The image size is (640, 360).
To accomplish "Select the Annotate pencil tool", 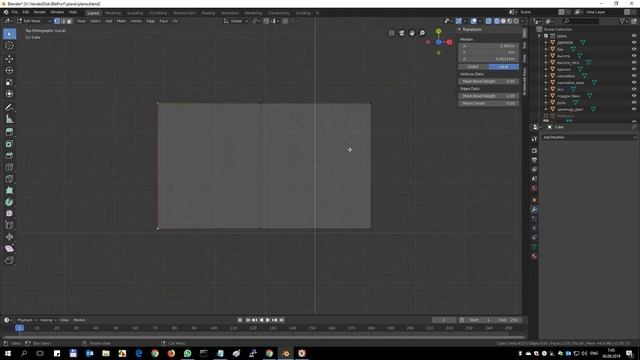I will pyautogui.click(x=9, y=107).
